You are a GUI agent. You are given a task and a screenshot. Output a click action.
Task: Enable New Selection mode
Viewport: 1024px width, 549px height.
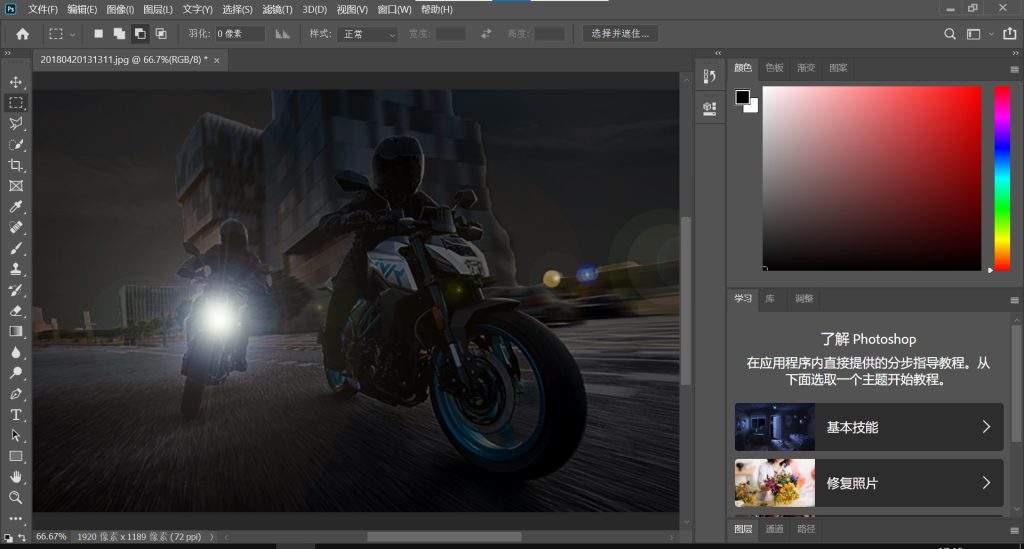98,34
